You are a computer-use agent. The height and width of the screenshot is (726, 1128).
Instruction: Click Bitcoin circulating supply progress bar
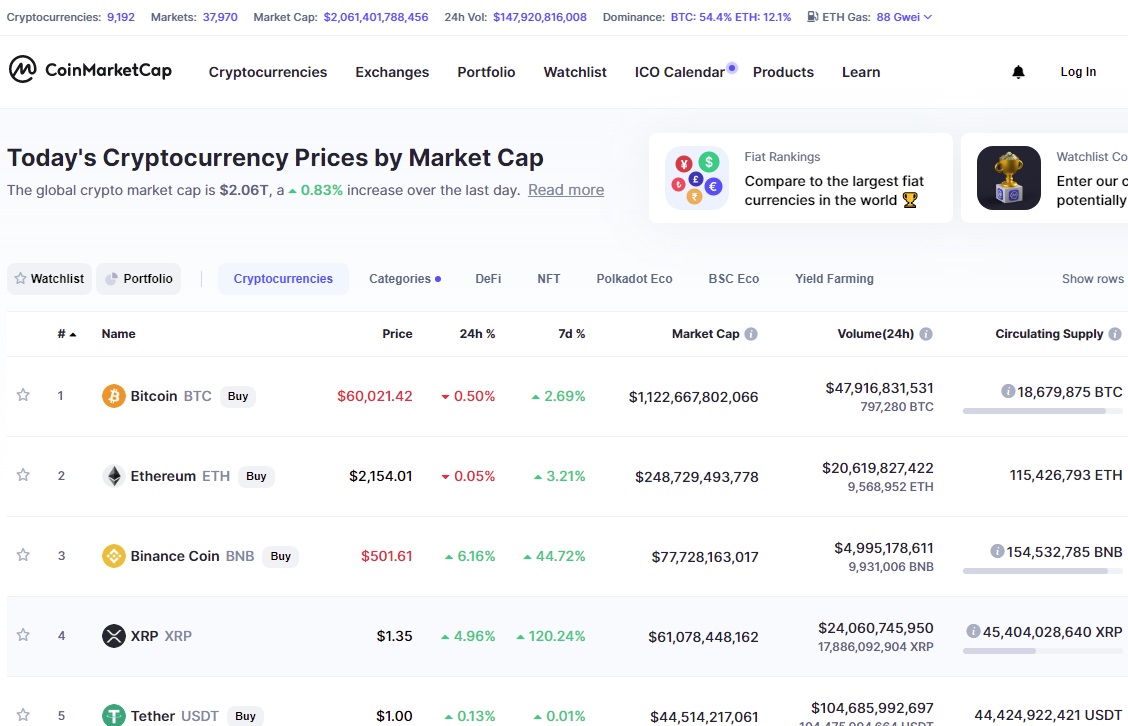pos(1042,411)
